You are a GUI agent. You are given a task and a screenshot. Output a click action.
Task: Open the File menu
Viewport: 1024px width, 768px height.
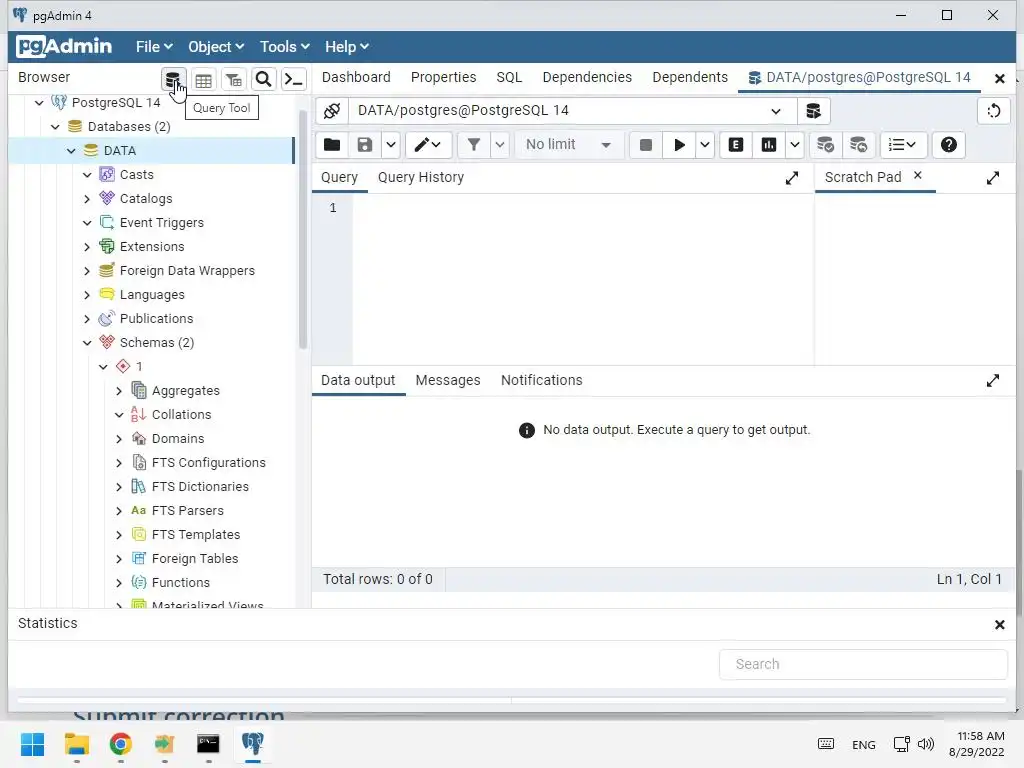point(154,47)
